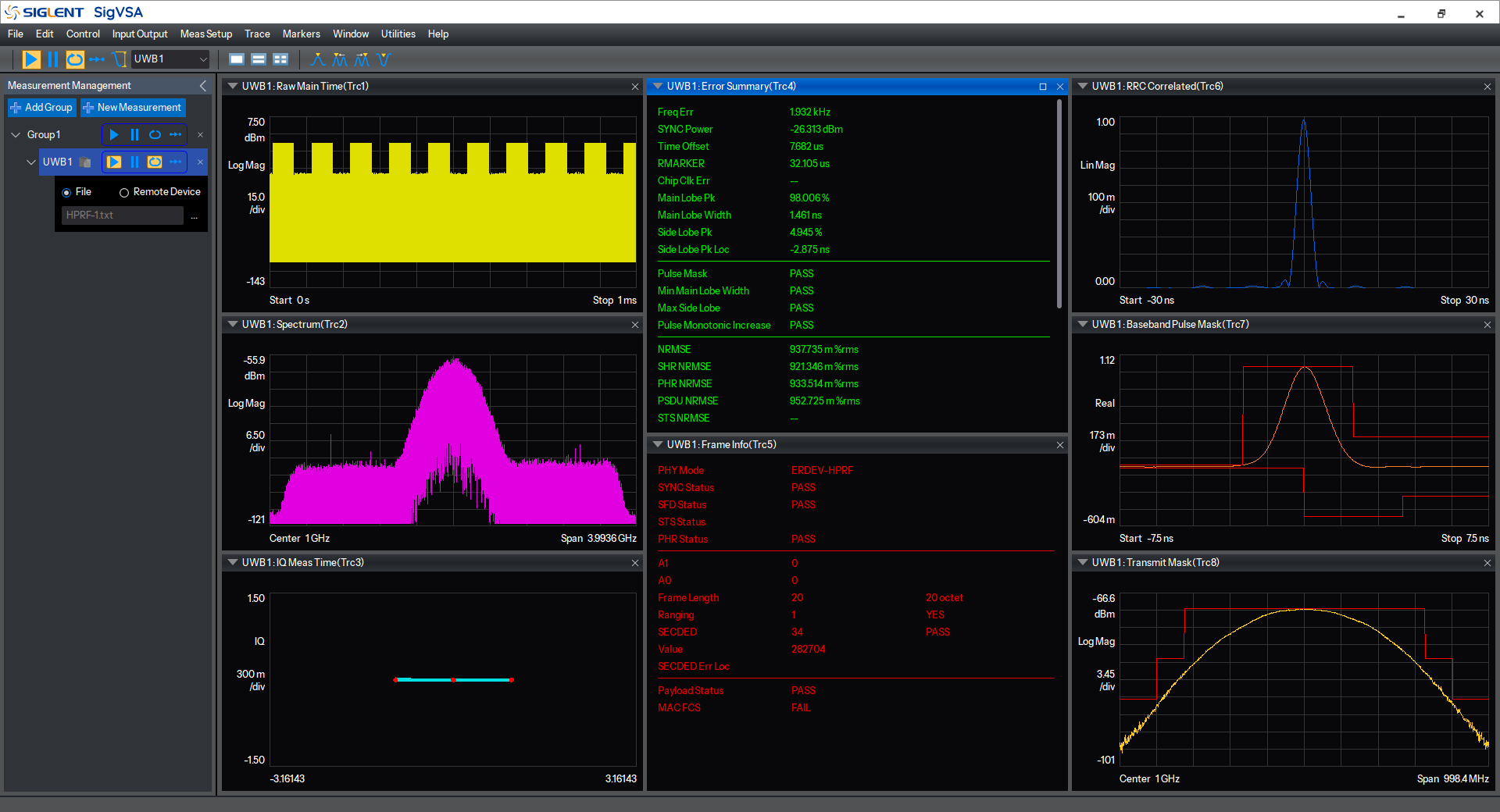The width and height of the screenshot is (1500, 812).
Task: Click the single-step arrow icon in main toolbar
Action: click(x=97, y=59)
